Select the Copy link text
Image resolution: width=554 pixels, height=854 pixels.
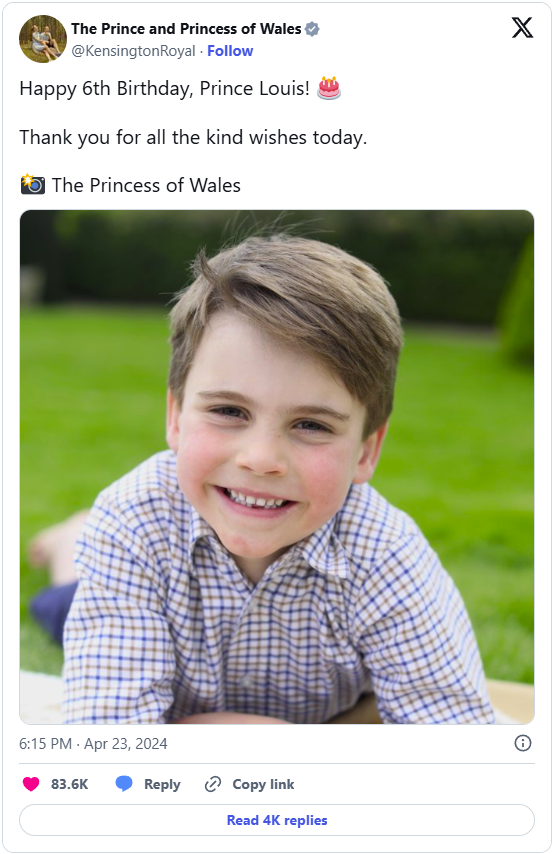(x=263, y=784)
